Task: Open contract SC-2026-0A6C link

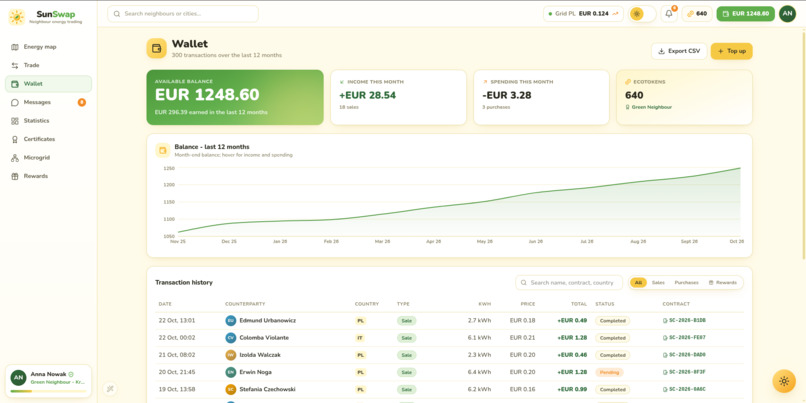Action: coord(684,389)
